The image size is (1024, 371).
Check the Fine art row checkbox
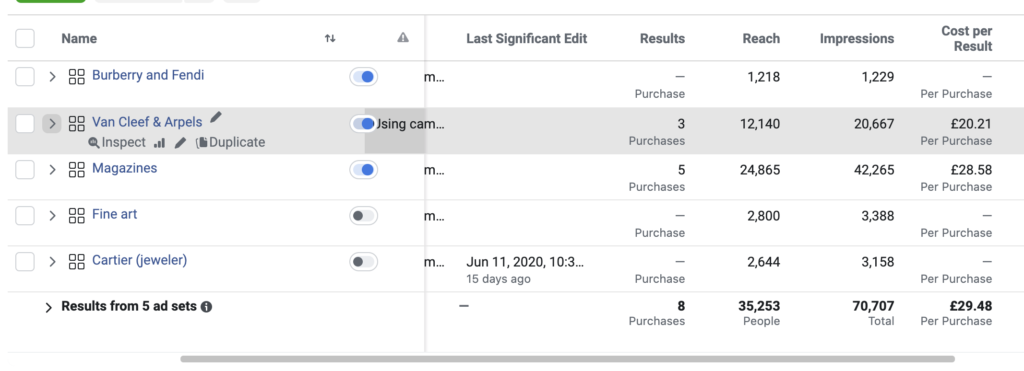click(25, 216)
